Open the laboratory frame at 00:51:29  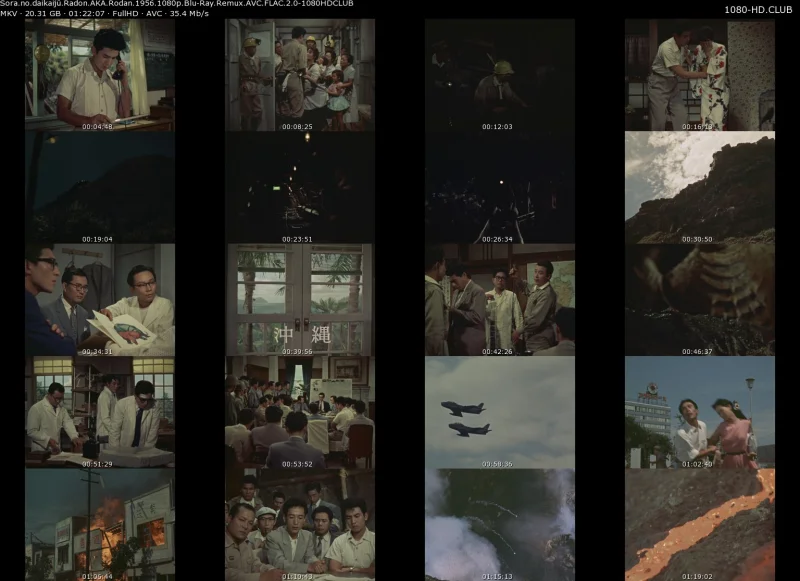(x=100, y=413)
